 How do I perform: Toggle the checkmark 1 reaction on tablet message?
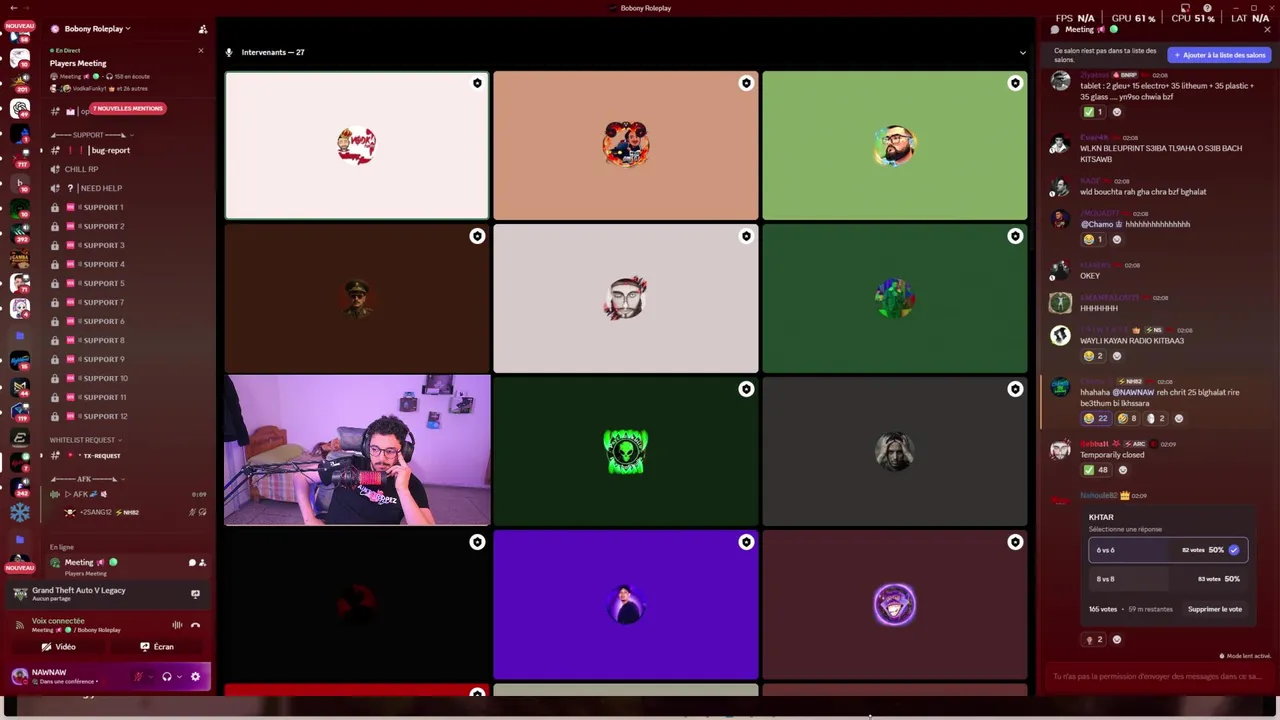[1093, 112]
